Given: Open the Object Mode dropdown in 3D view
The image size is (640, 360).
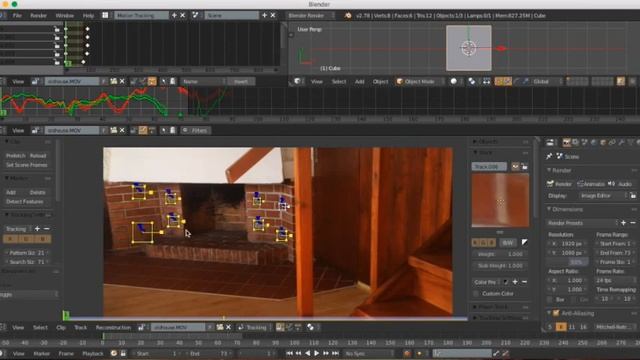Looking at the screenshot, I should coord(420,82).
